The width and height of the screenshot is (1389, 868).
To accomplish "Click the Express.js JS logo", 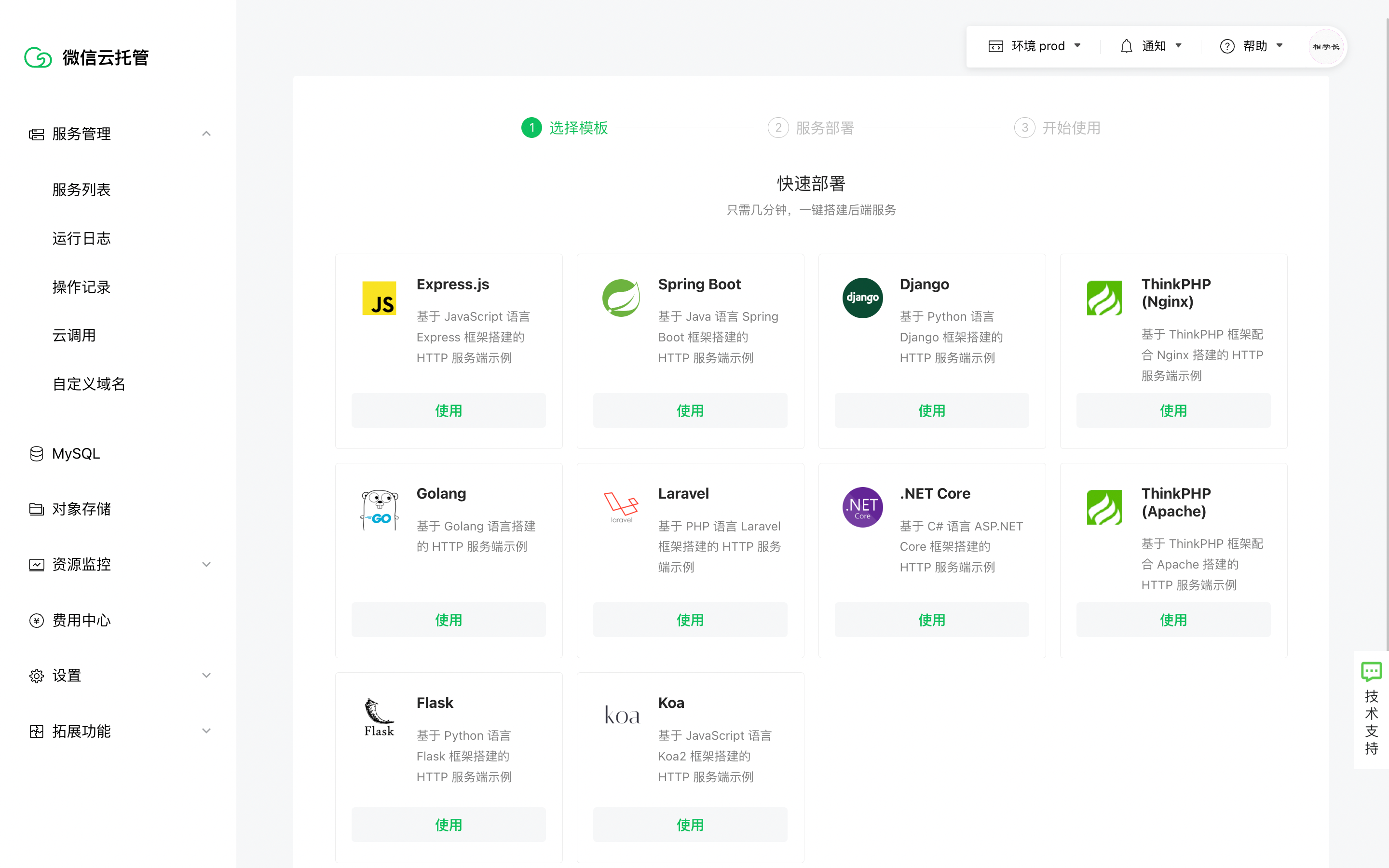I will coord(379,298).
